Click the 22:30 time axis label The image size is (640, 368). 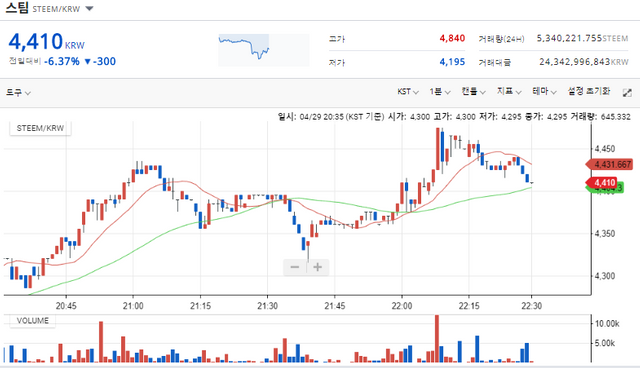point(531,306)
